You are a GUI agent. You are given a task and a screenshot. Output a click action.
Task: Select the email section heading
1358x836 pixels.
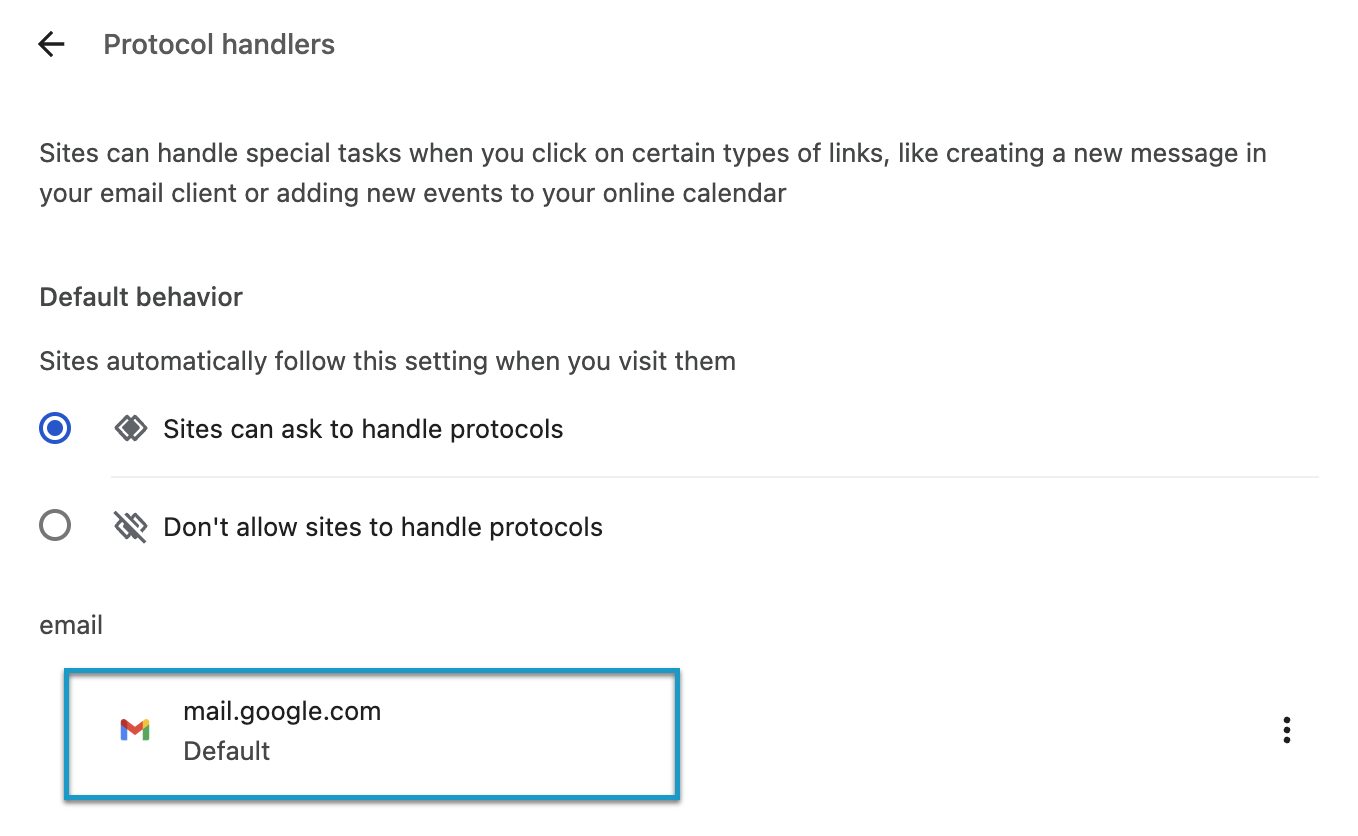click(x=70, y=624)
